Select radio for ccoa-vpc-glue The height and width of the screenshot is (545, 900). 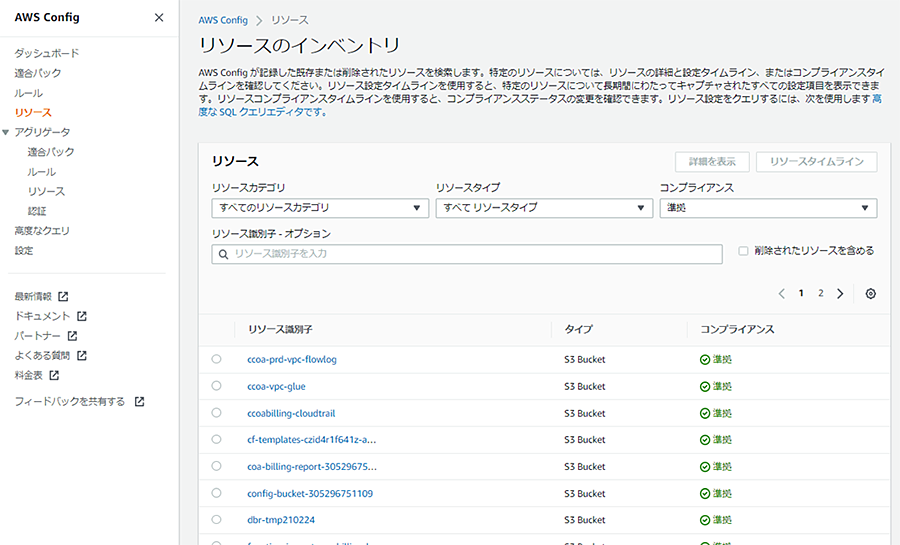pyautogui.click(x=216, y=386)
